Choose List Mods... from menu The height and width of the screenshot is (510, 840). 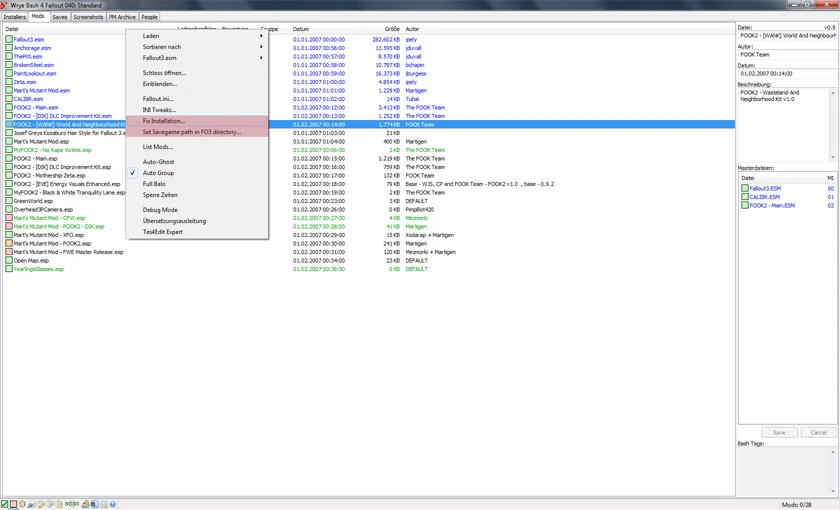click(197, 147)
